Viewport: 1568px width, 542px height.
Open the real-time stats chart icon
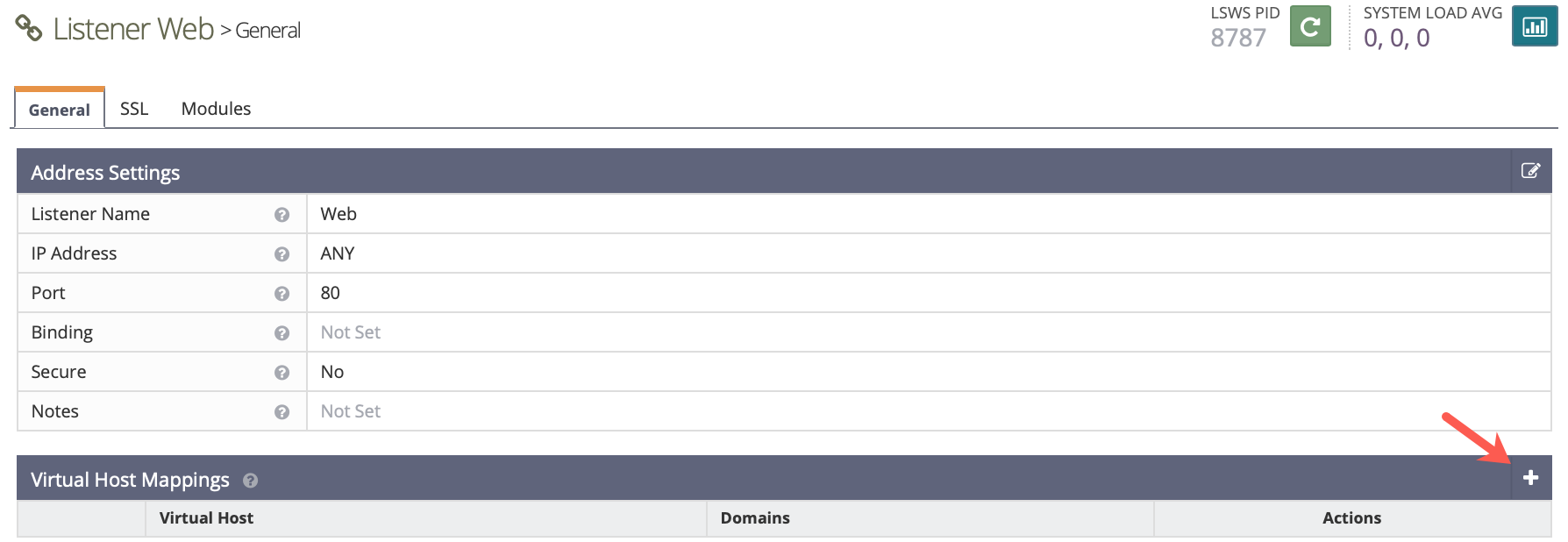[x=1535, y=26]
